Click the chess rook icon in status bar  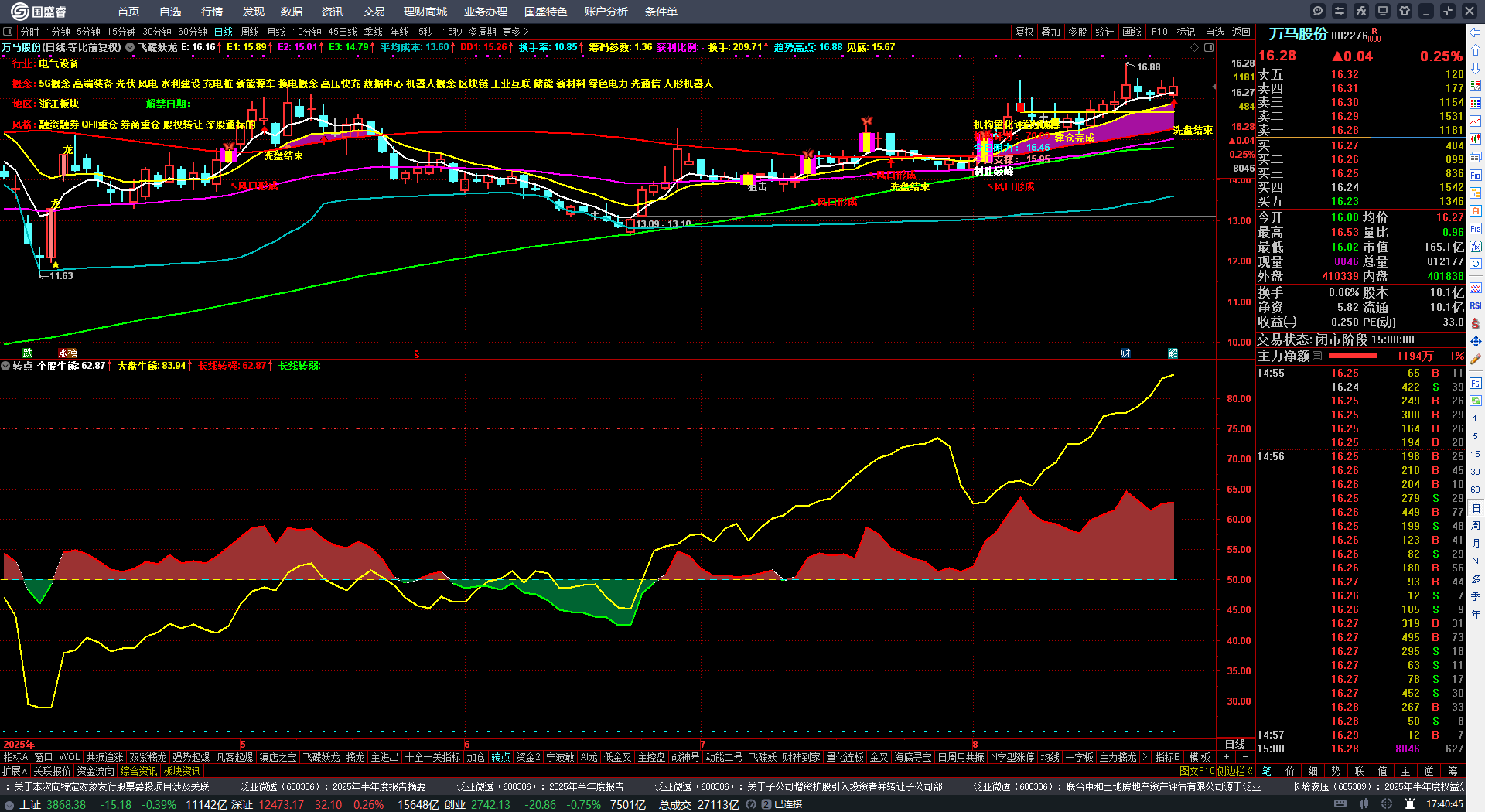(x=1410, y=804)
